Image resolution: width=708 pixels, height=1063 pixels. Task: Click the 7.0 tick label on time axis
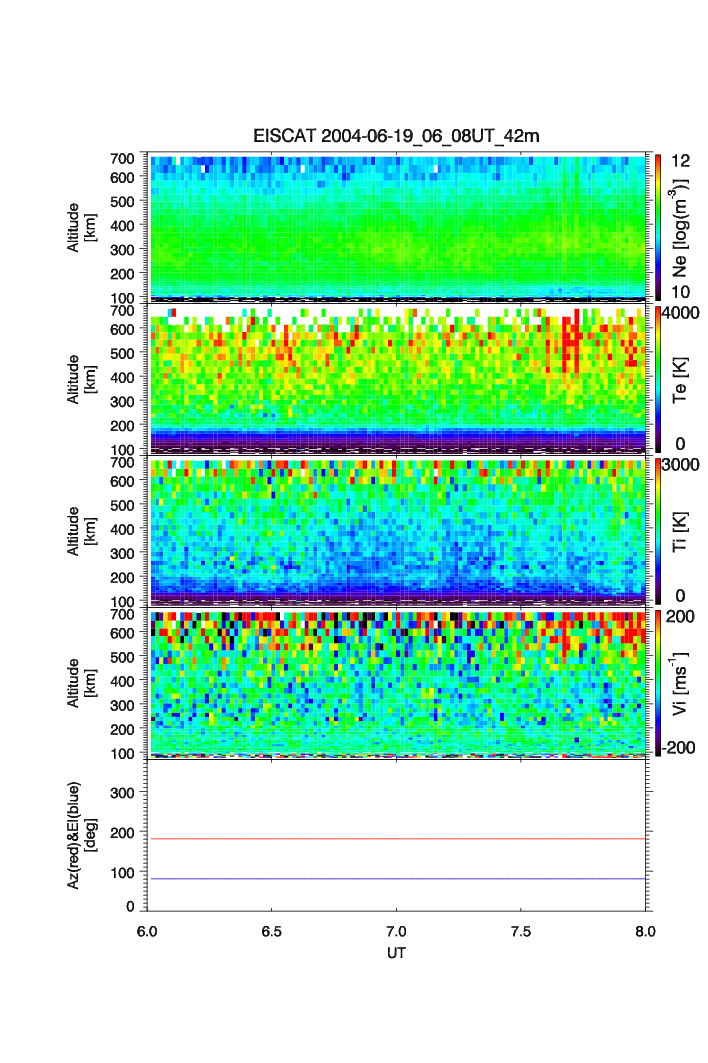click(x=396, y=930)
